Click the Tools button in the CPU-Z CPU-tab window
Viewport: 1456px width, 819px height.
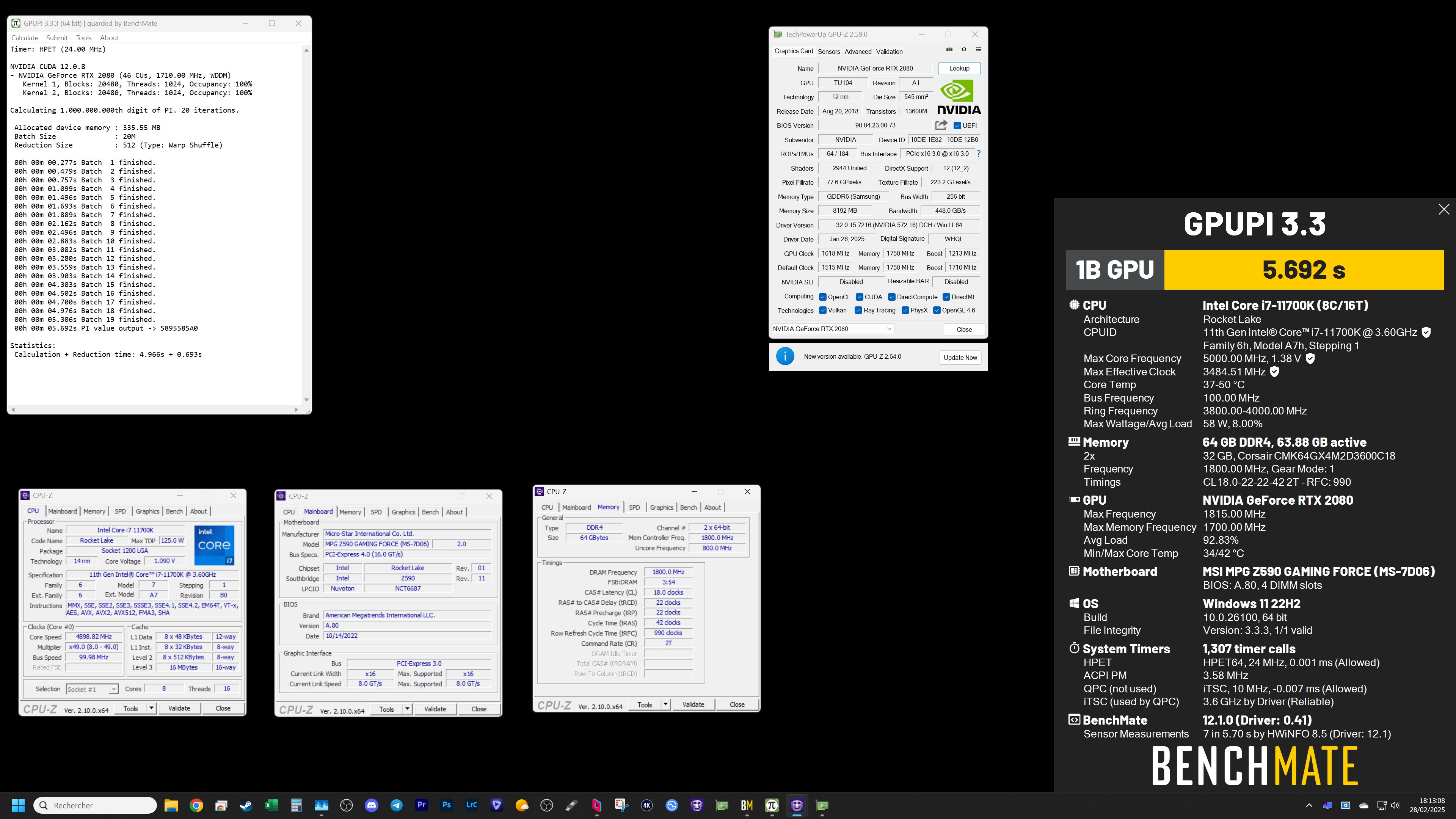coord(130,708)
